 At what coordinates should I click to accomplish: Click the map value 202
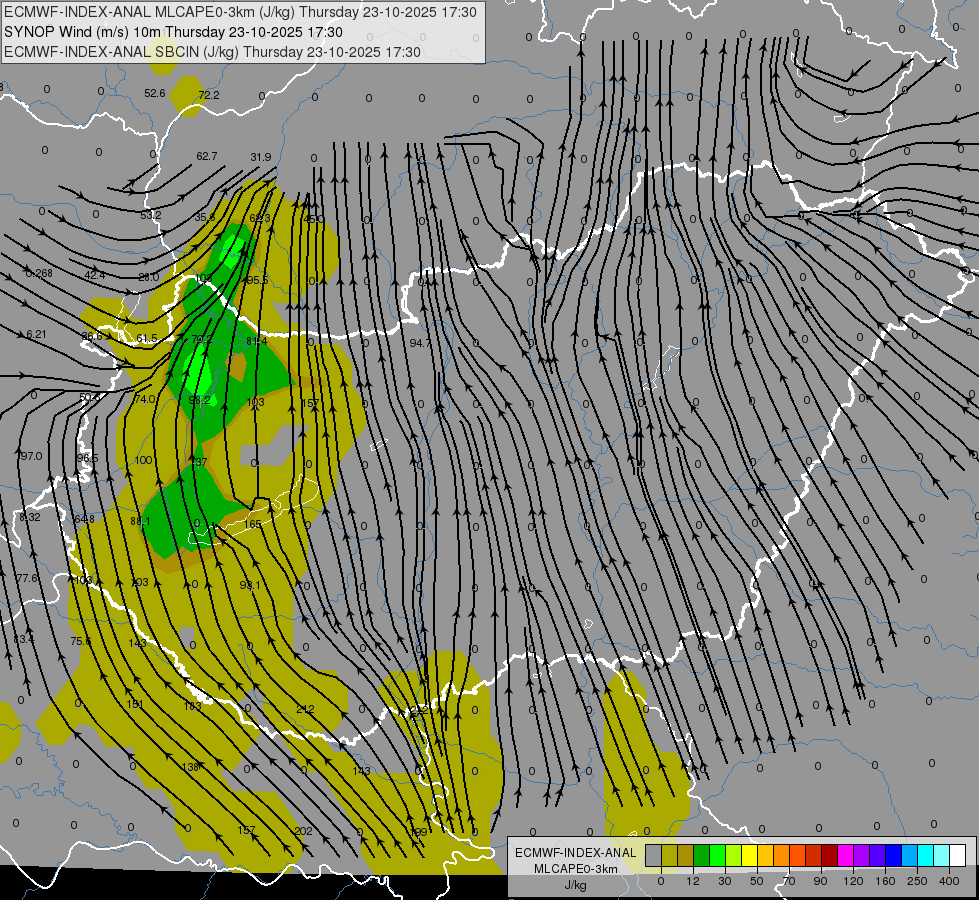[x=303, y=831]
